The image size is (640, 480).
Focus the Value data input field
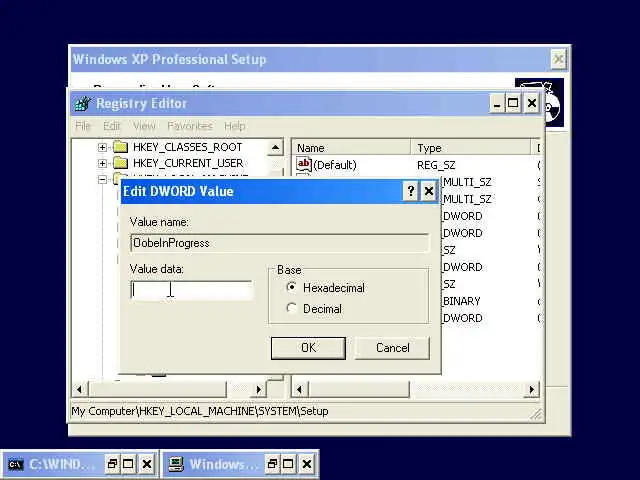191,290
